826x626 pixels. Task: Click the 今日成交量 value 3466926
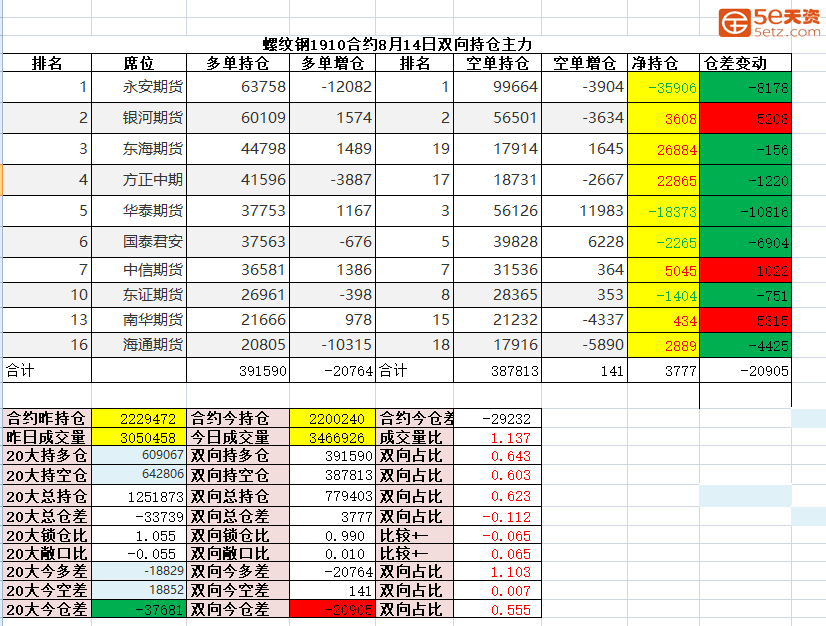pyautogui.click(x=333, y=437)
